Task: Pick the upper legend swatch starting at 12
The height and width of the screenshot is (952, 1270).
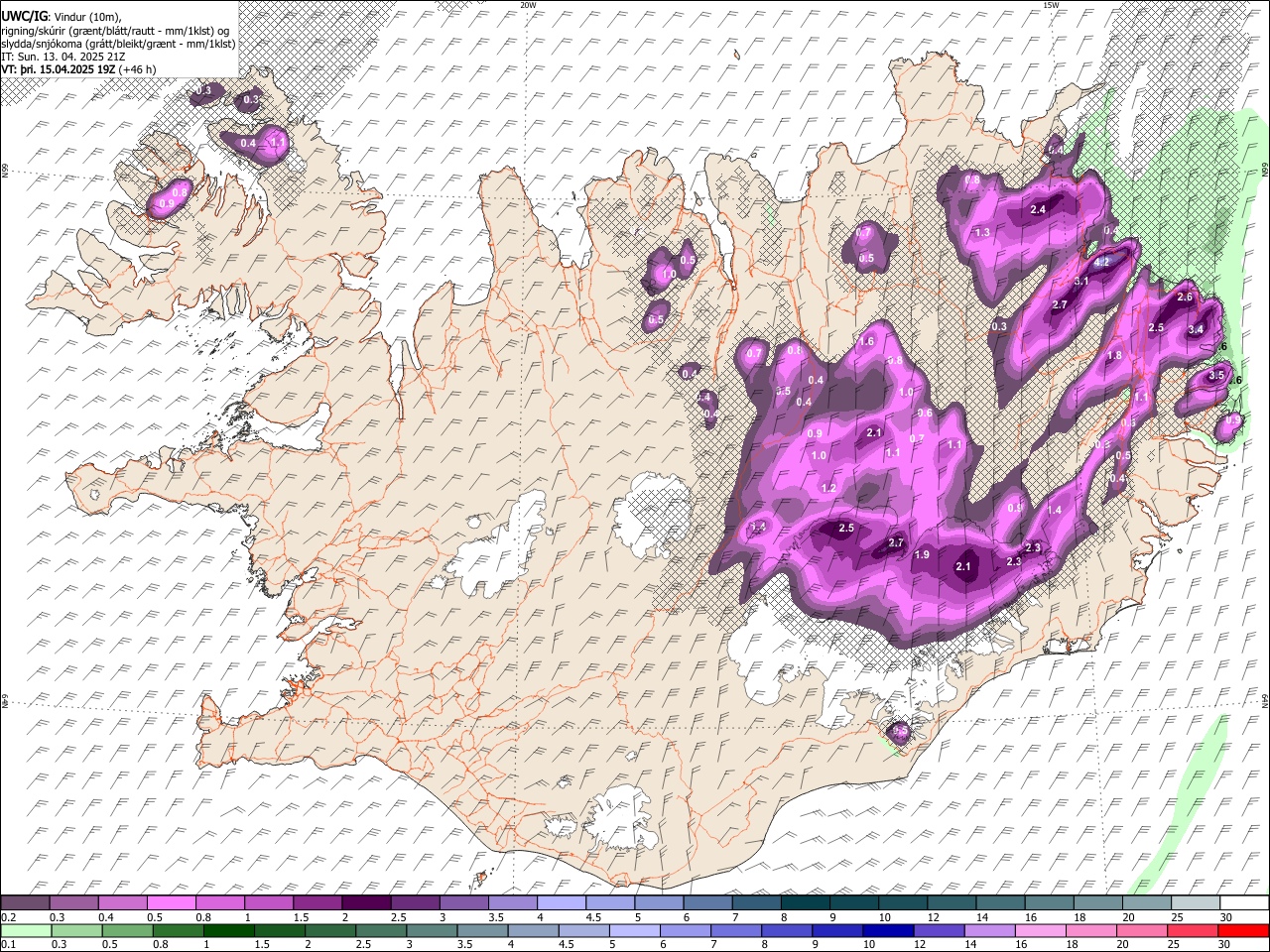Action: pos(950,903)
